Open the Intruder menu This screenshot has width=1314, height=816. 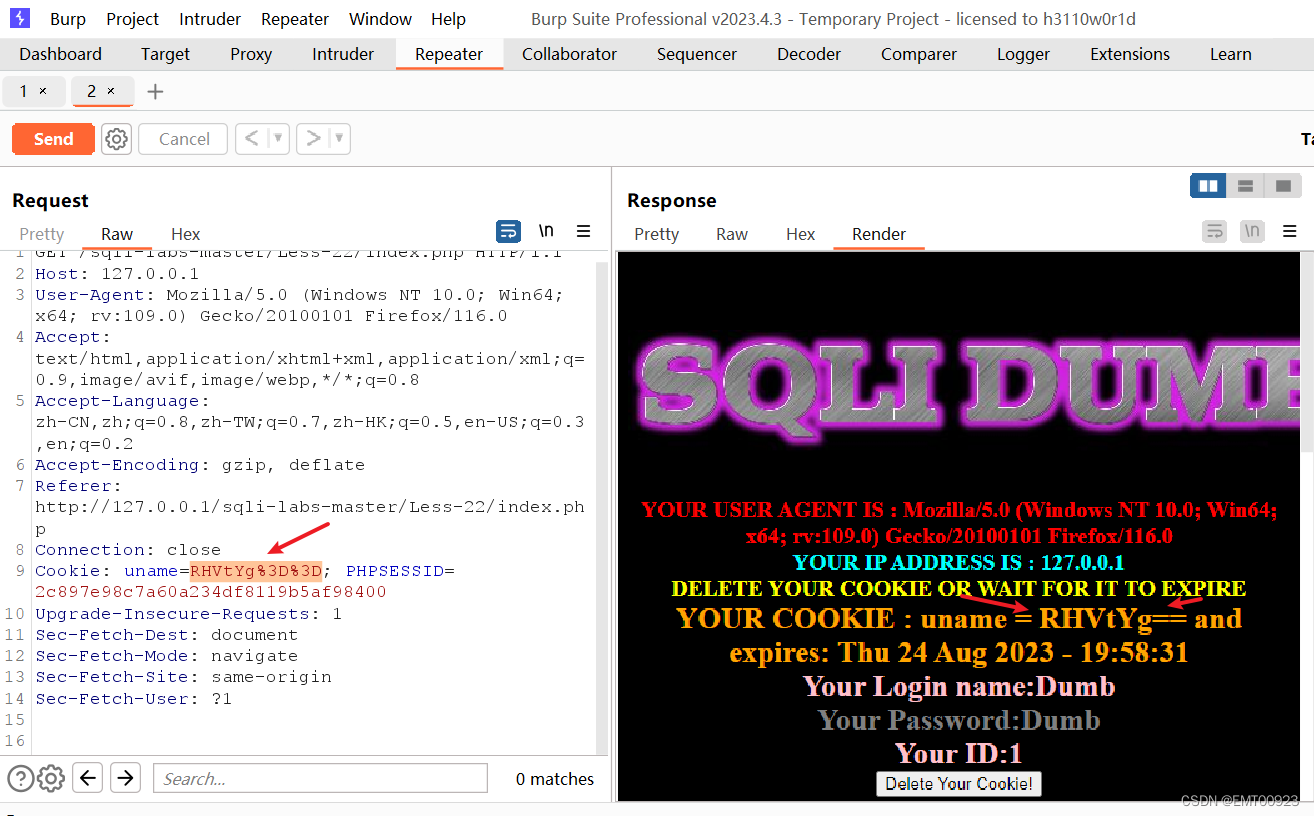[x=210, y=19]
